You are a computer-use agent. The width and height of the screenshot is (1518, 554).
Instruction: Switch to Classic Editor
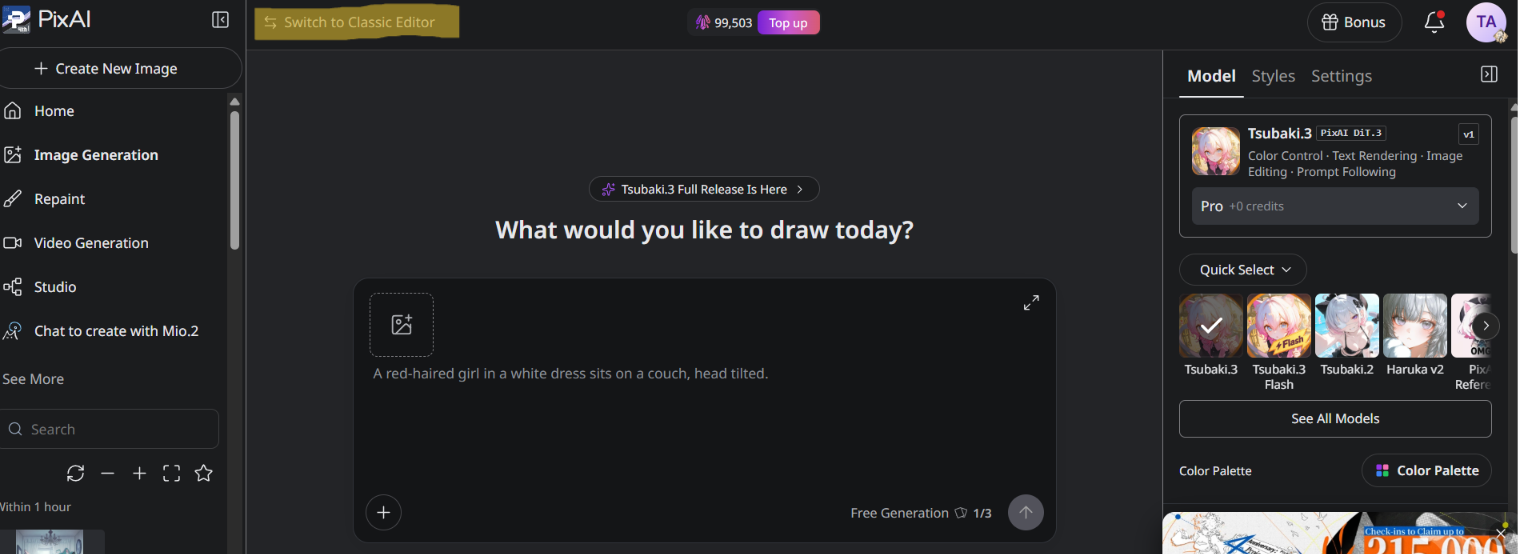click(357, 22)
